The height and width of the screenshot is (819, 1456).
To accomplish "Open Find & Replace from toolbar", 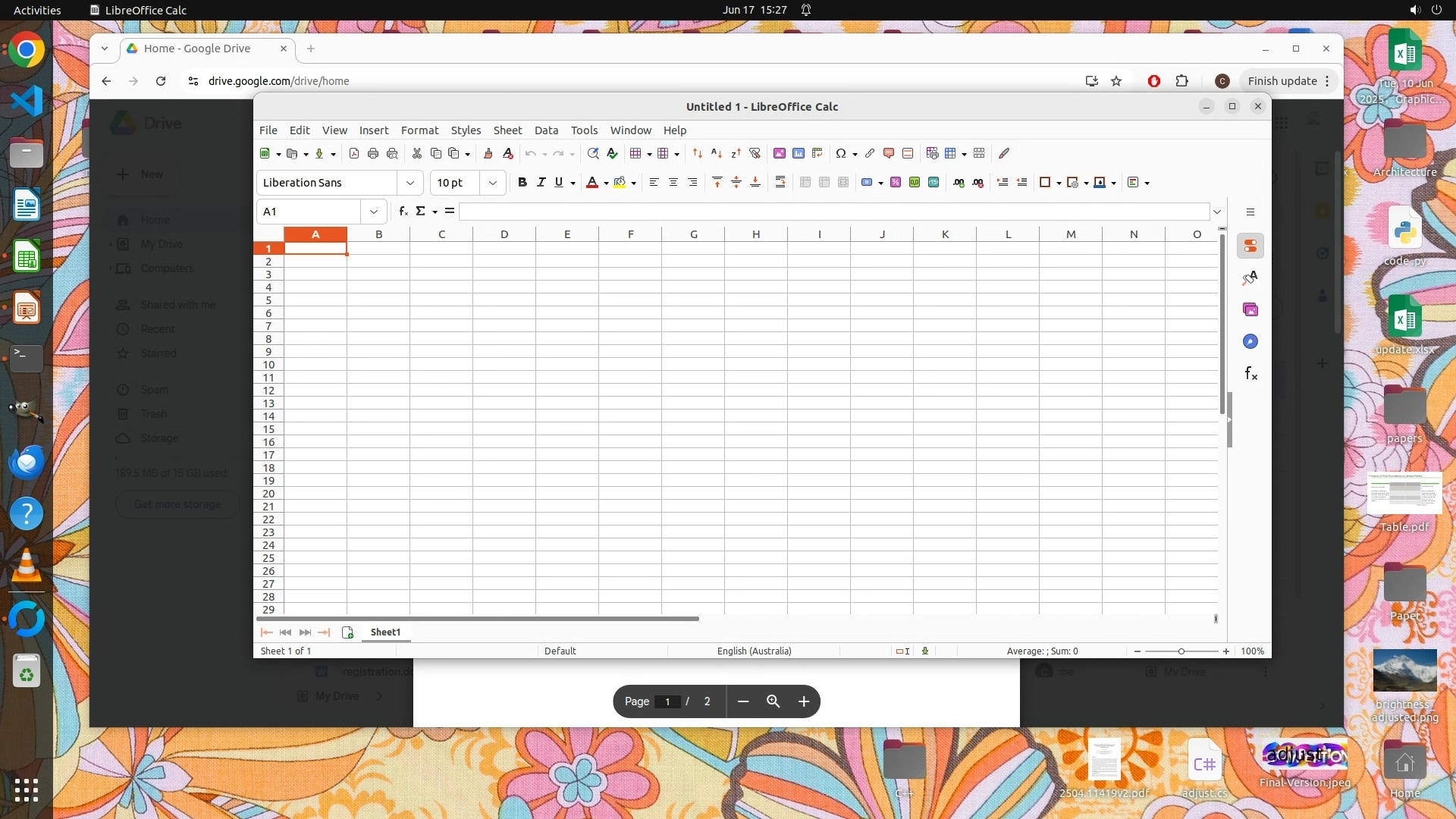I will [x=593, y=154].
